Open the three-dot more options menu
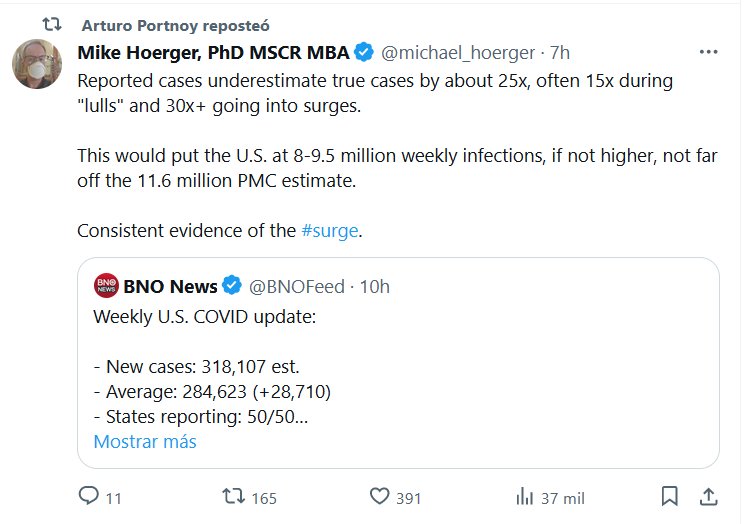The width and height of the screenshot is (746, 524). click(x=708, y=52)
